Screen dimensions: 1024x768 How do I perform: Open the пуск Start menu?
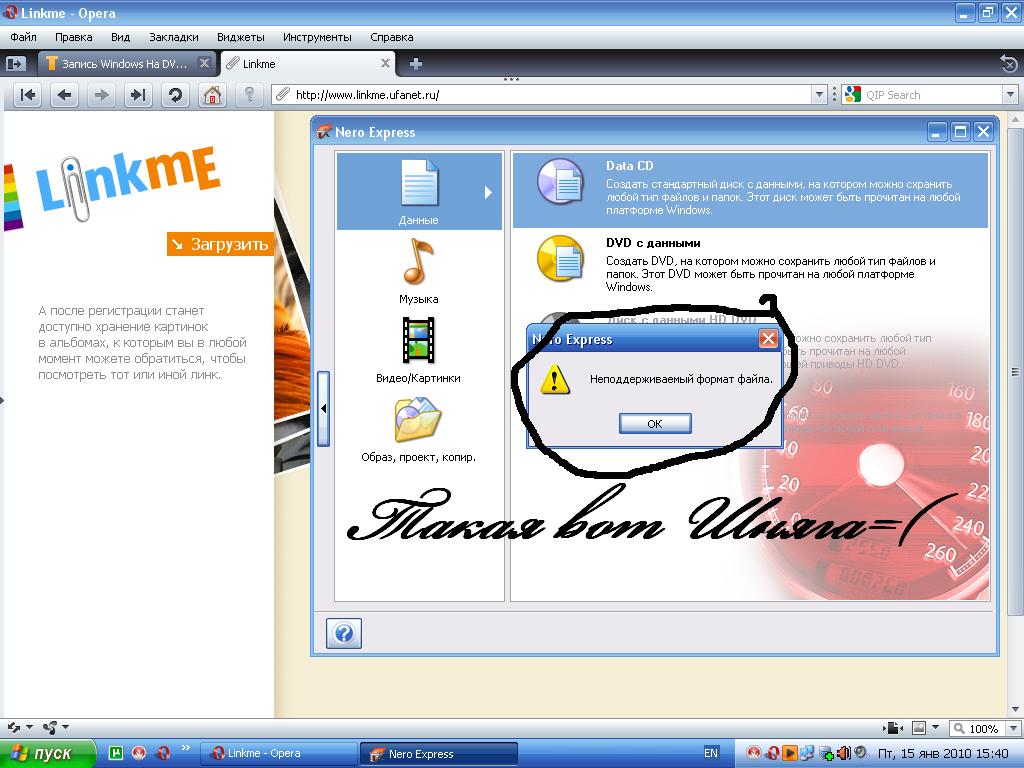click(x=47, y=754)
